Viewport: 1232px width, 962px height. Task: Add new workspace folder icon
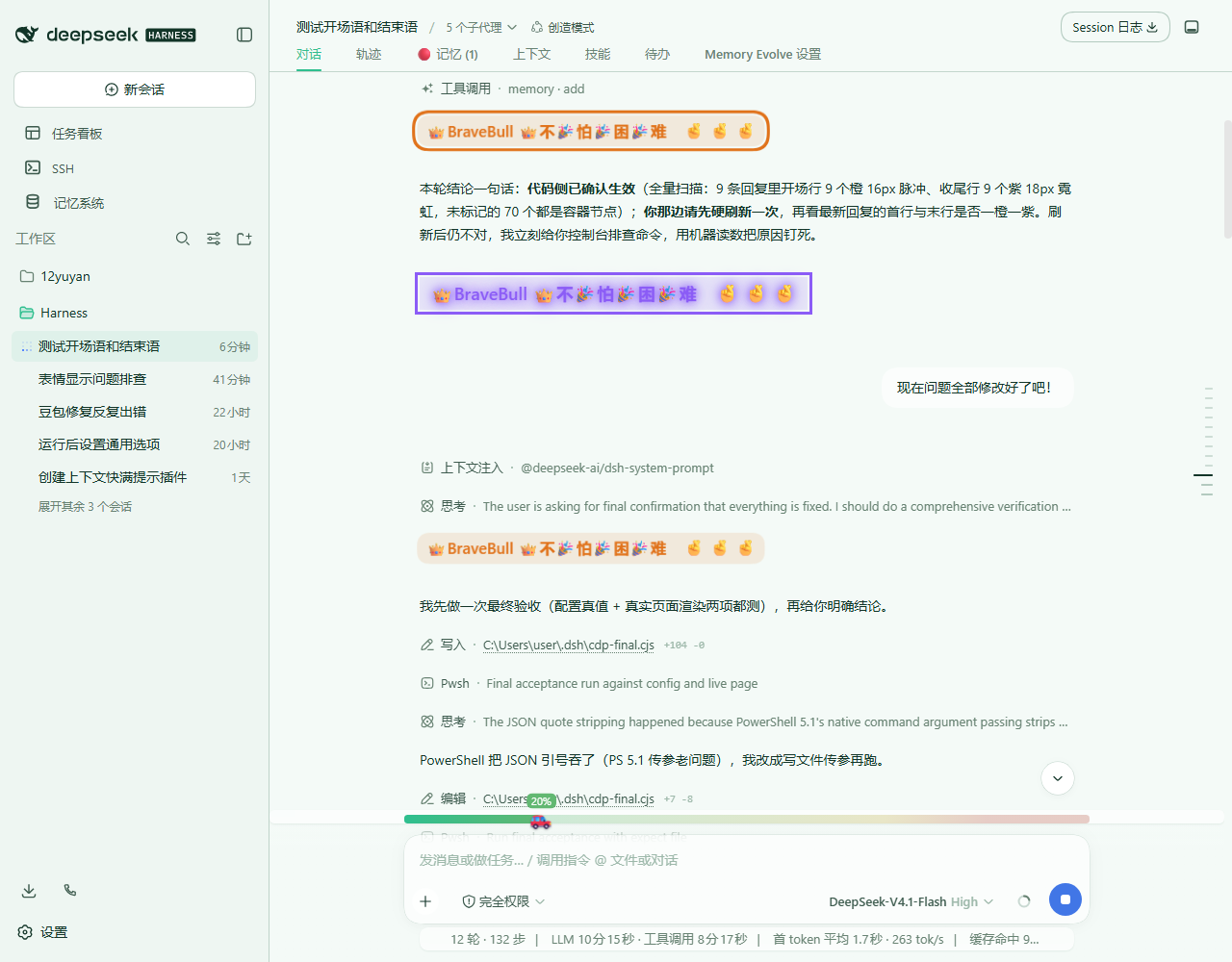pyautogui.click(x=244, y=239)
